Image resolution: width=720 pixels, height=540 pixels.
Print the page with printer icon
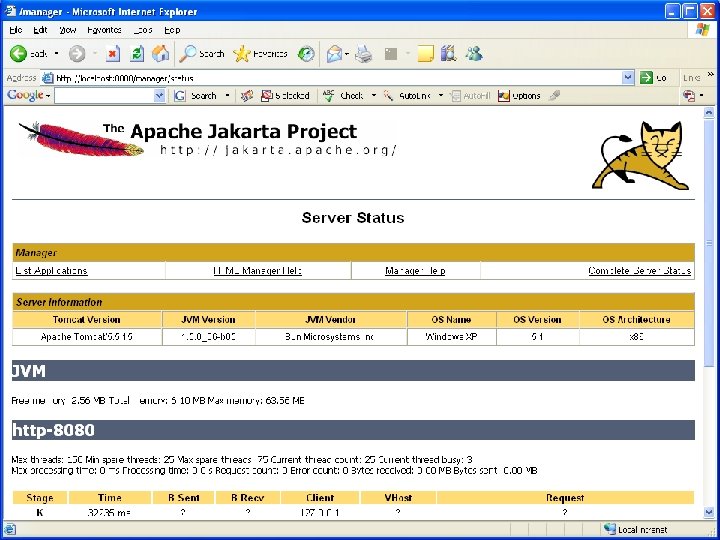pyautogui.click(x=364, y=54)
